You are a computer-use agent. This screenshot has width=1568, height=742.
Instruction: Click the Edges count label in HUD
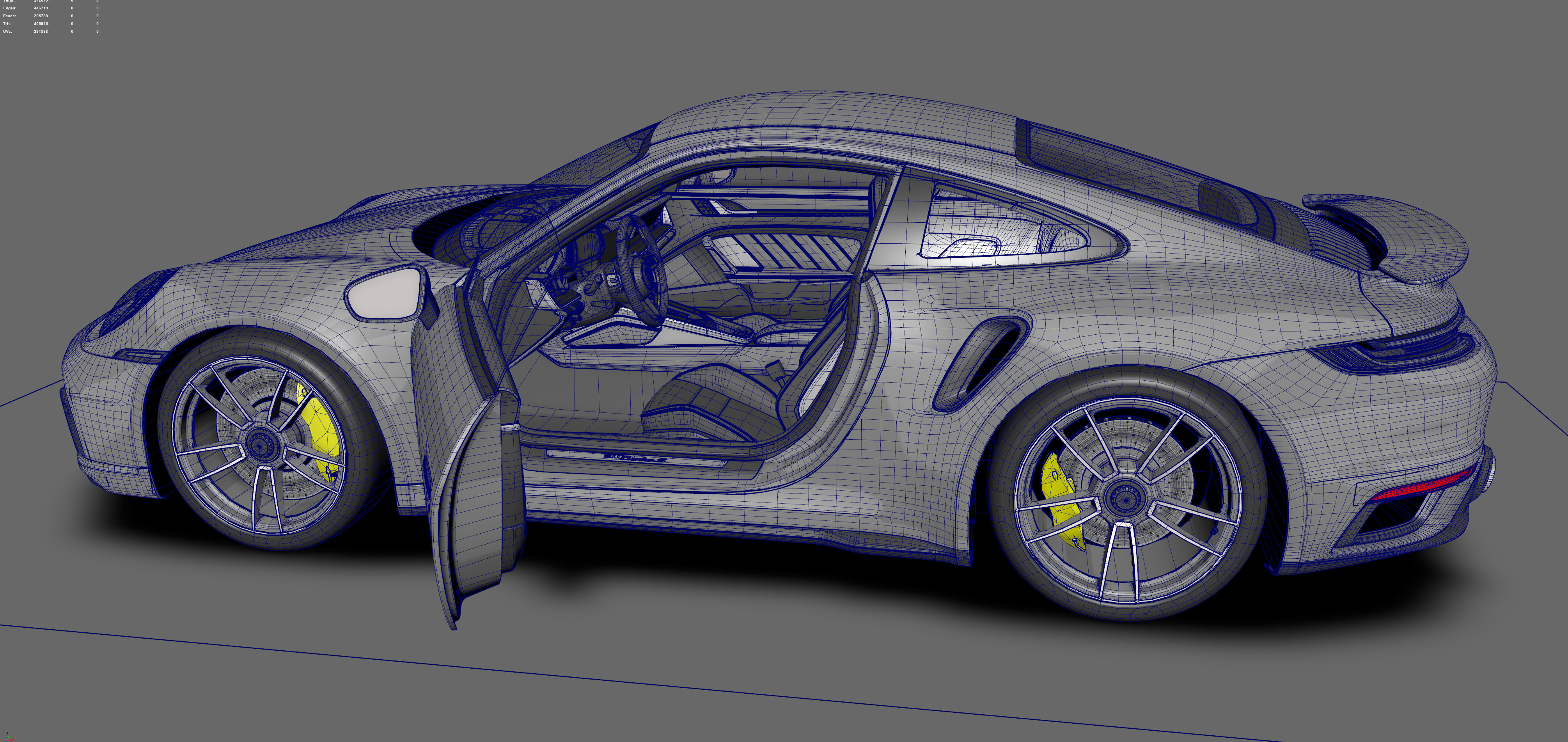click(10, 9)
